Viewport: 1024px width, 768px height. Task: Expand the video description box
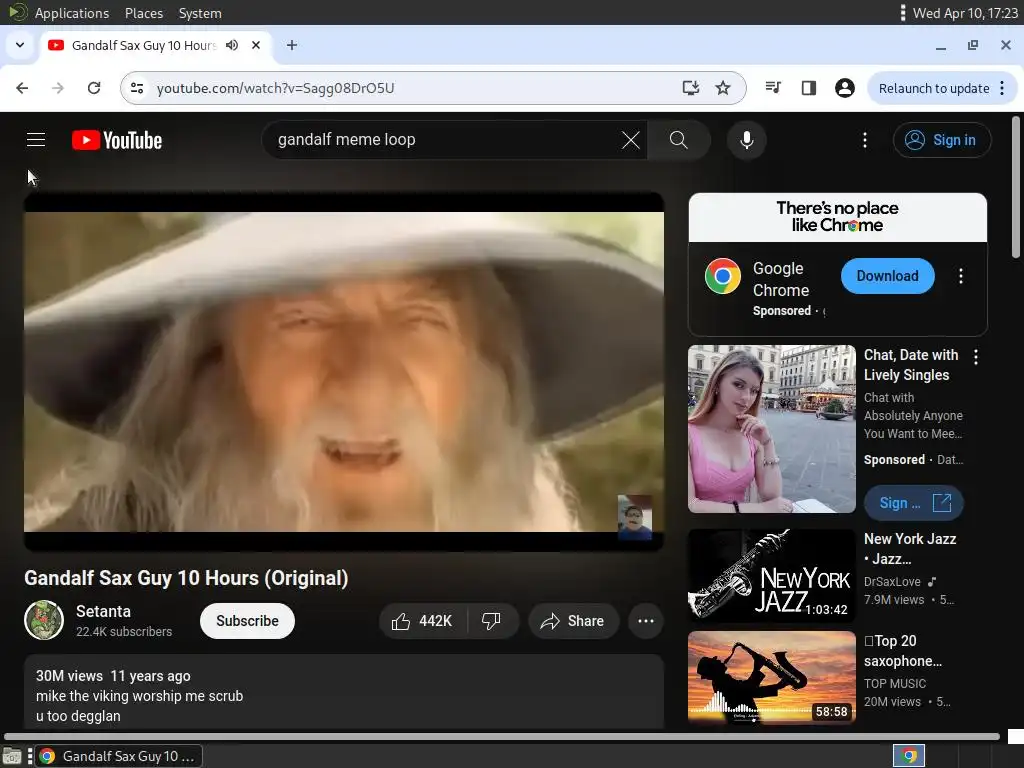344,692
